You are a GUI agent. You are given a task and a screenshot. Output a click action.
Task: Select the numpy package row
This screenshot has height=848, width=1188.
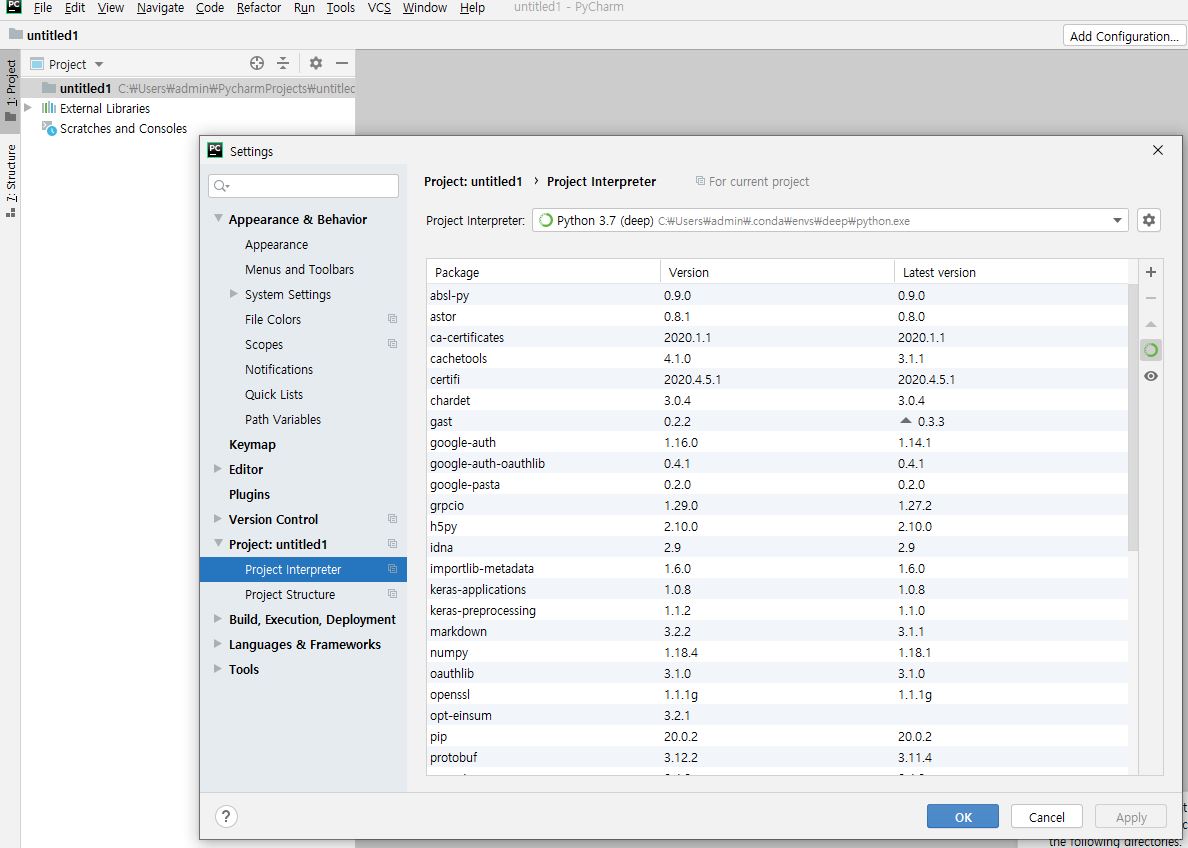[777, 652]
